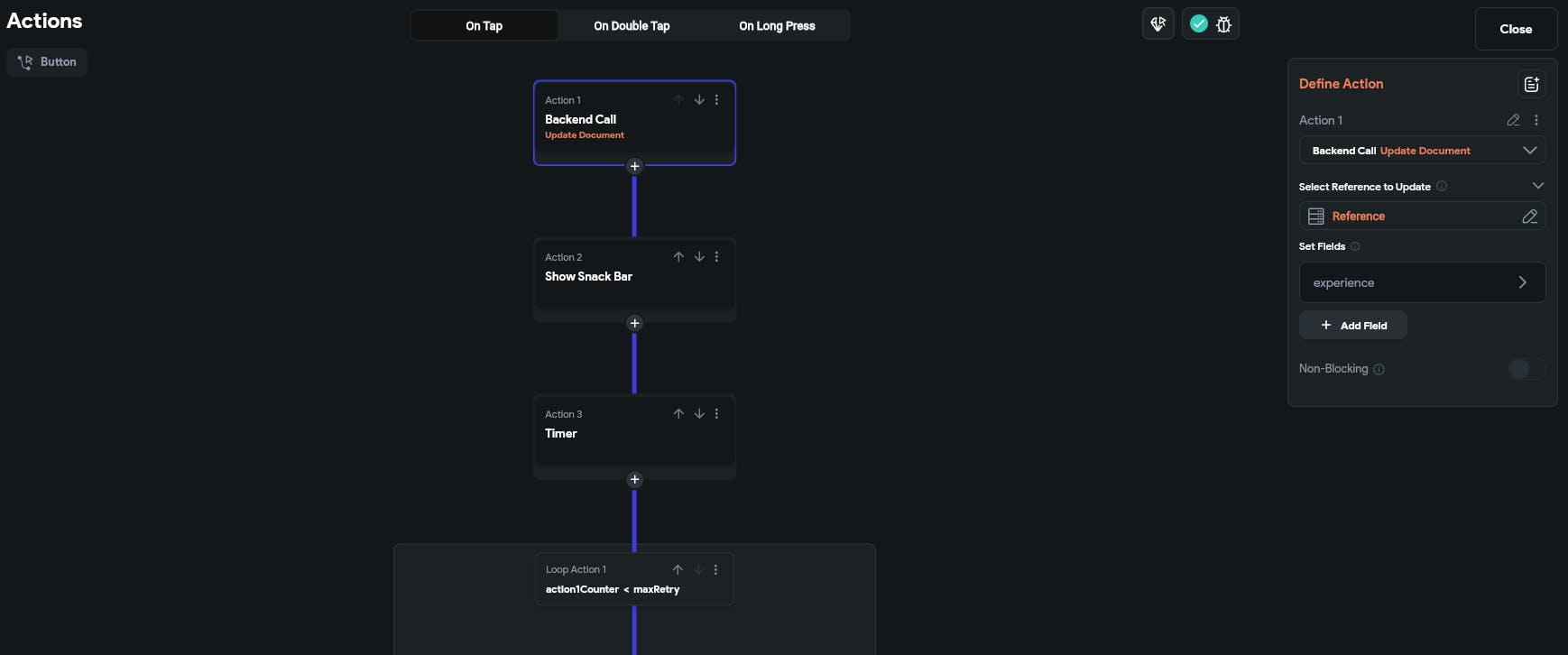Switch to the On Long Press tab

pos(777,26)
